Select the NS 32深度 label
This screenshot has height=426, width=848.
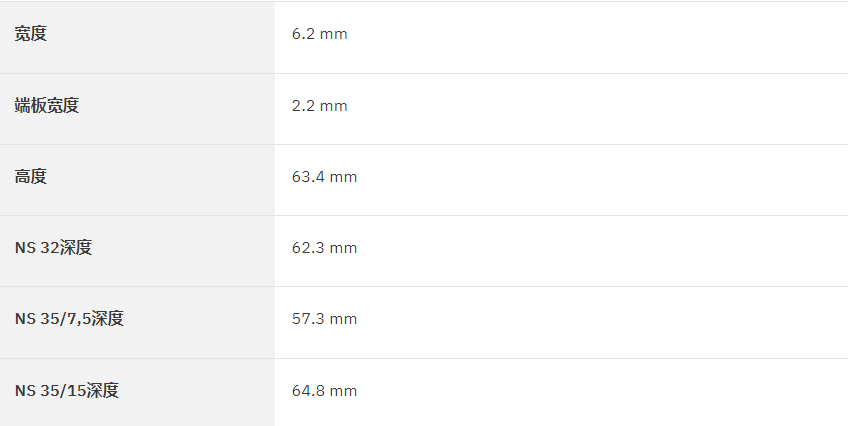coord(54,248)
